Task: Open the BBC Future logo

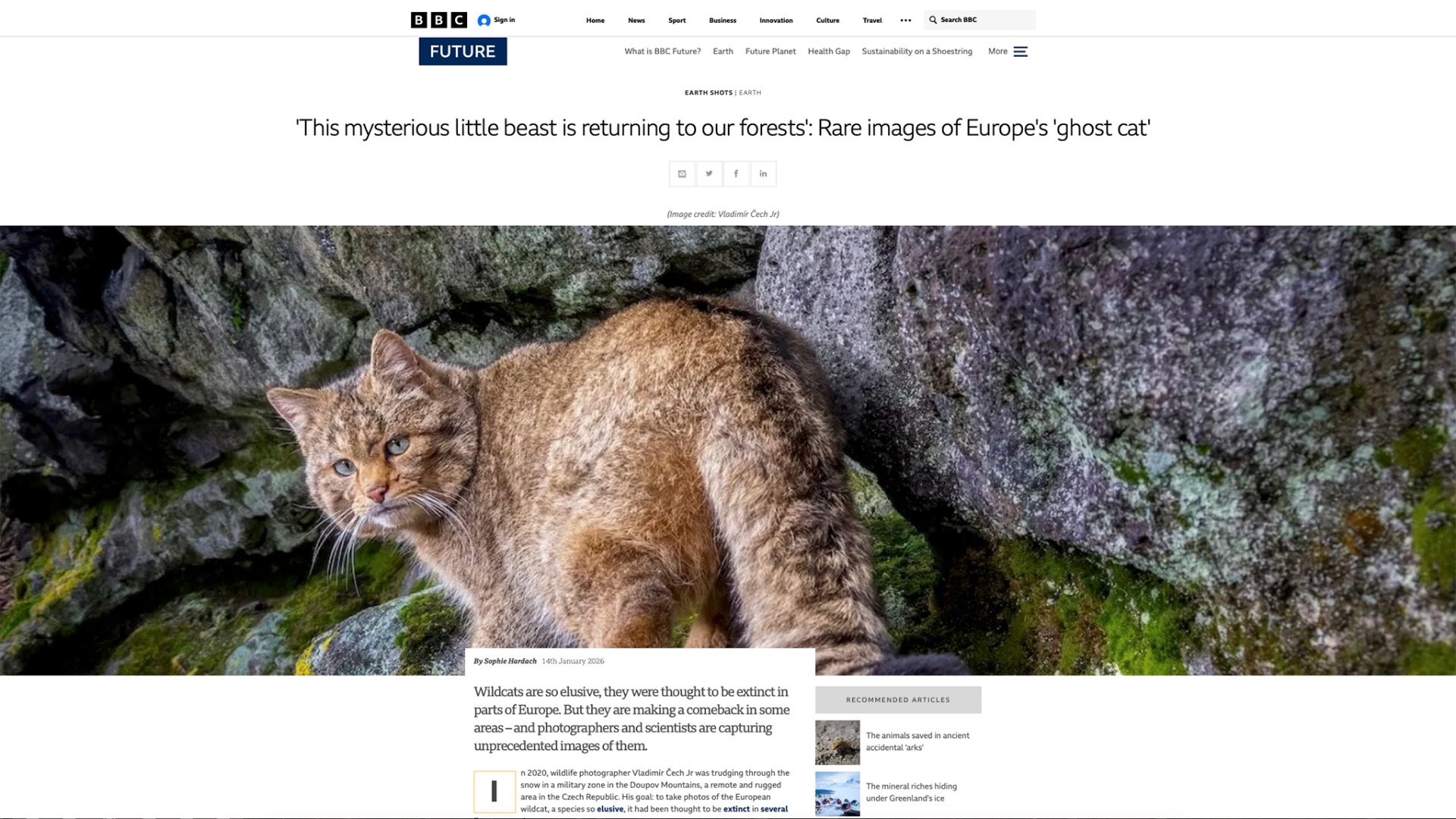Action: click(x=463, y=52)
